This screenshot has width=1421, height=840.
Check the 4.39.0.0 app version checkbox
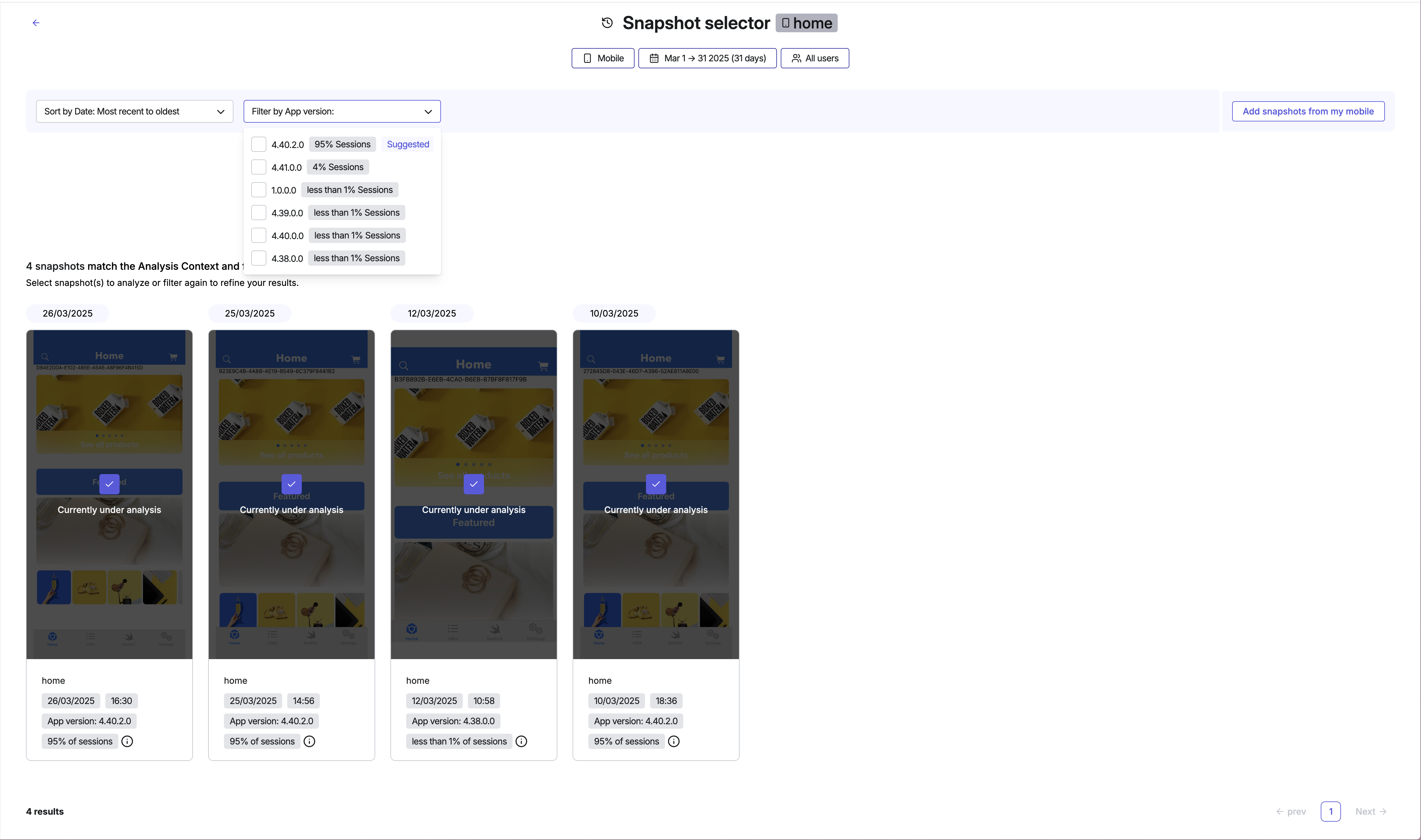(259, 213)
